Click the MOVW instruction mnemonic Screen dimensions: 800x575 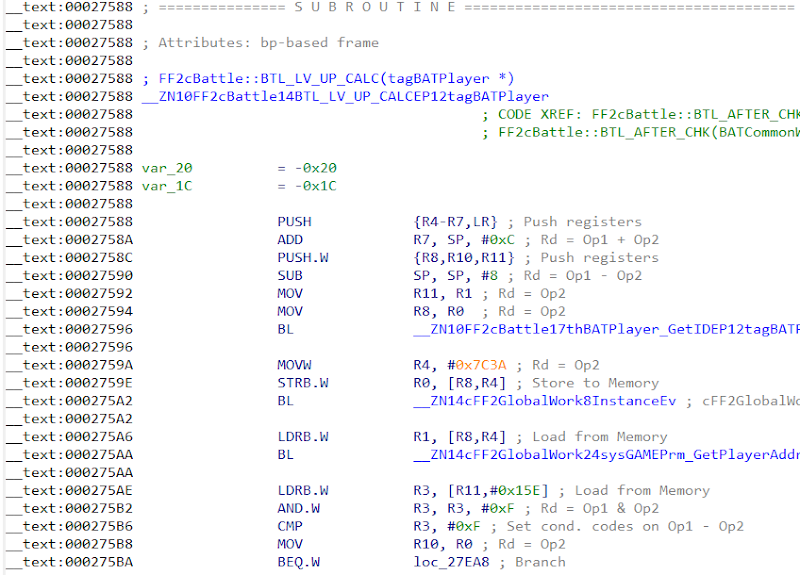pyautogui.click(x=294, y=365)
